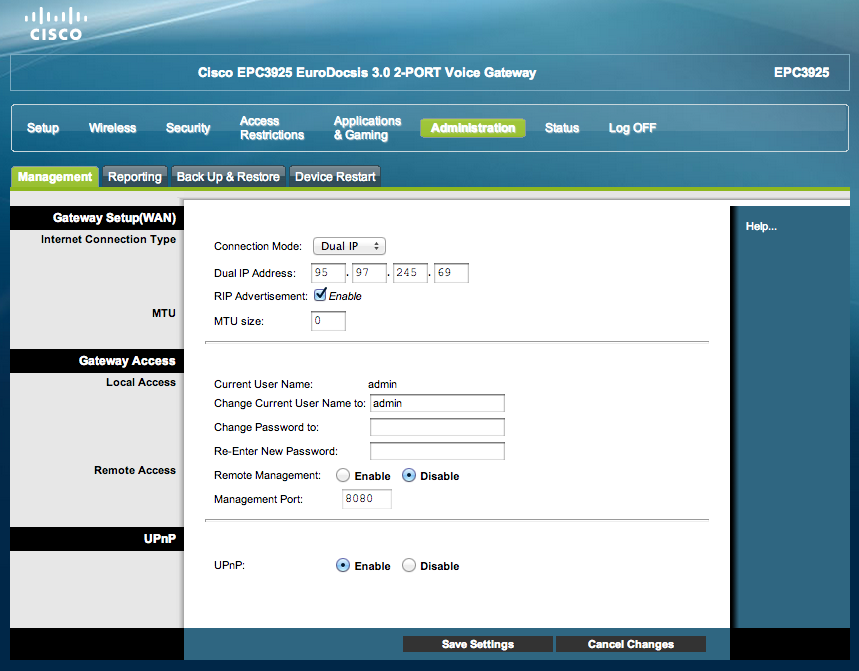Switch to the Reporting tab
The image size is (859, 671).
[135, 176]
